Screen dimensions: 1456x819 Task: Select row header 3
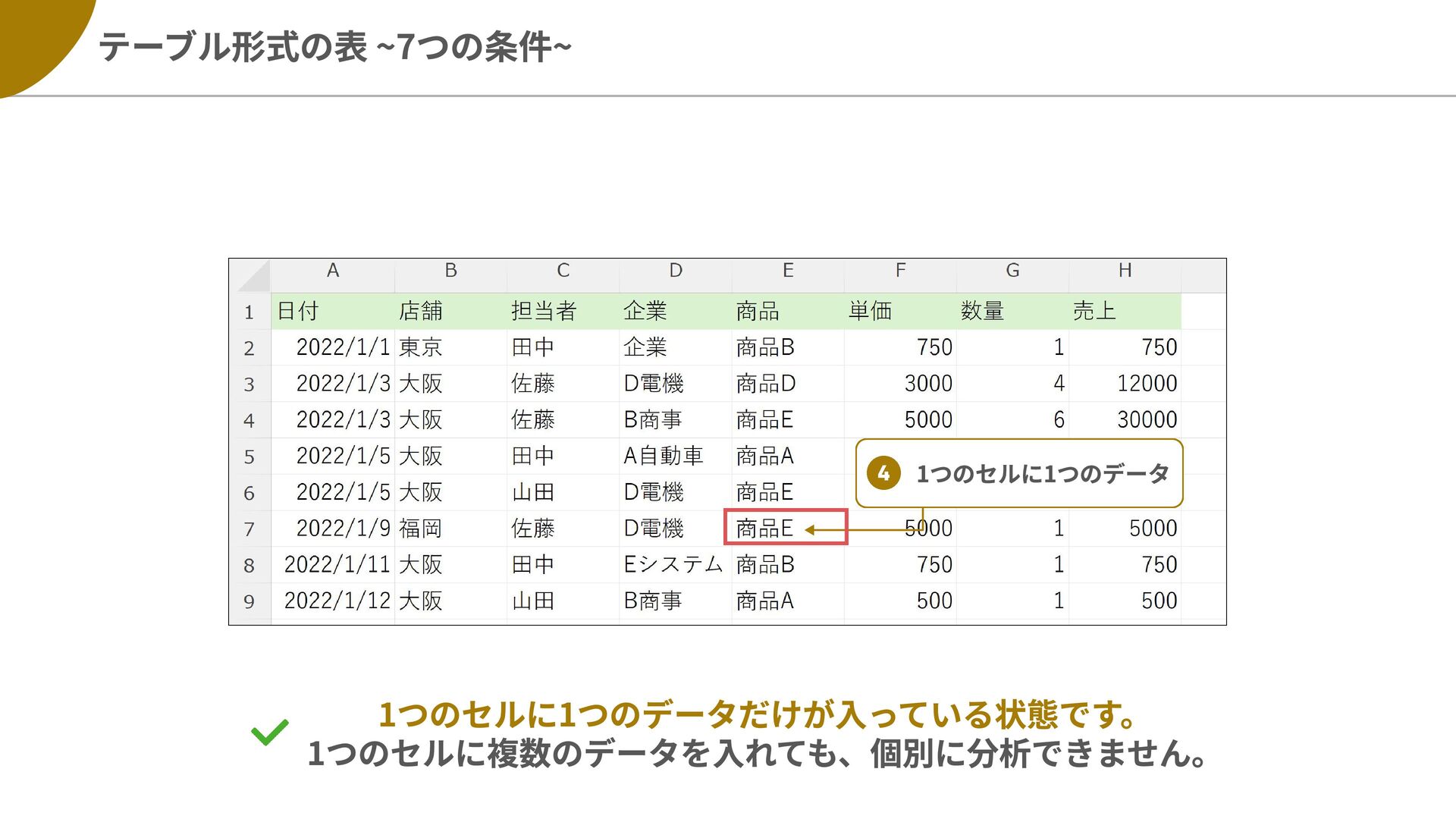point(249,384)
